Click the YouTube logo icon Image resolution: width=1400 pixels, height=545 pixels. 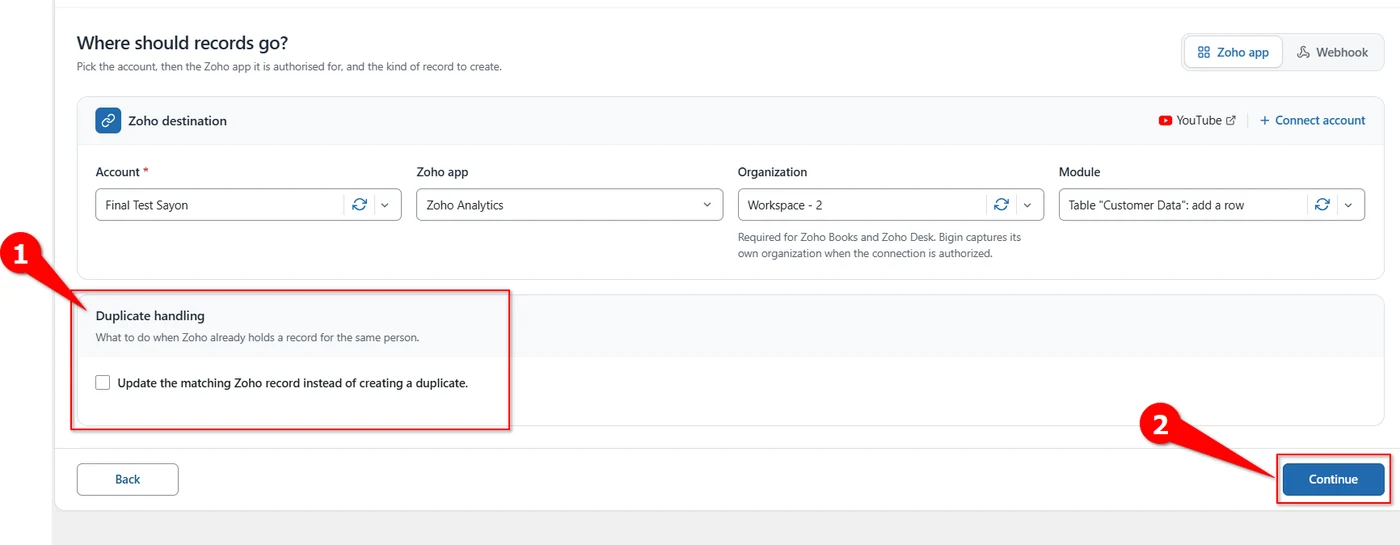(x=1165, y=121)
